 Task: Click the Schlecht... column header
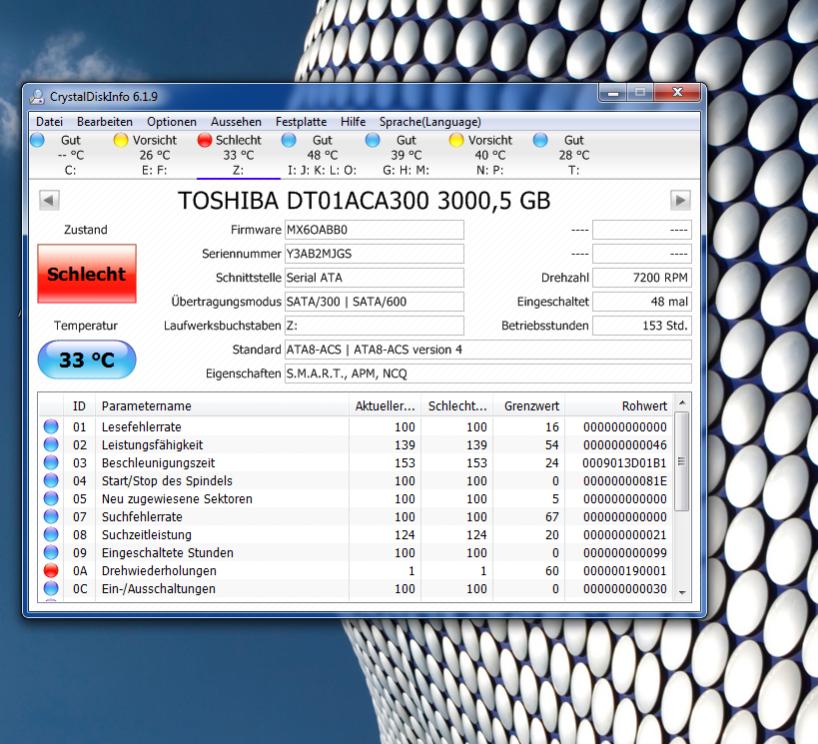[457, 406]
